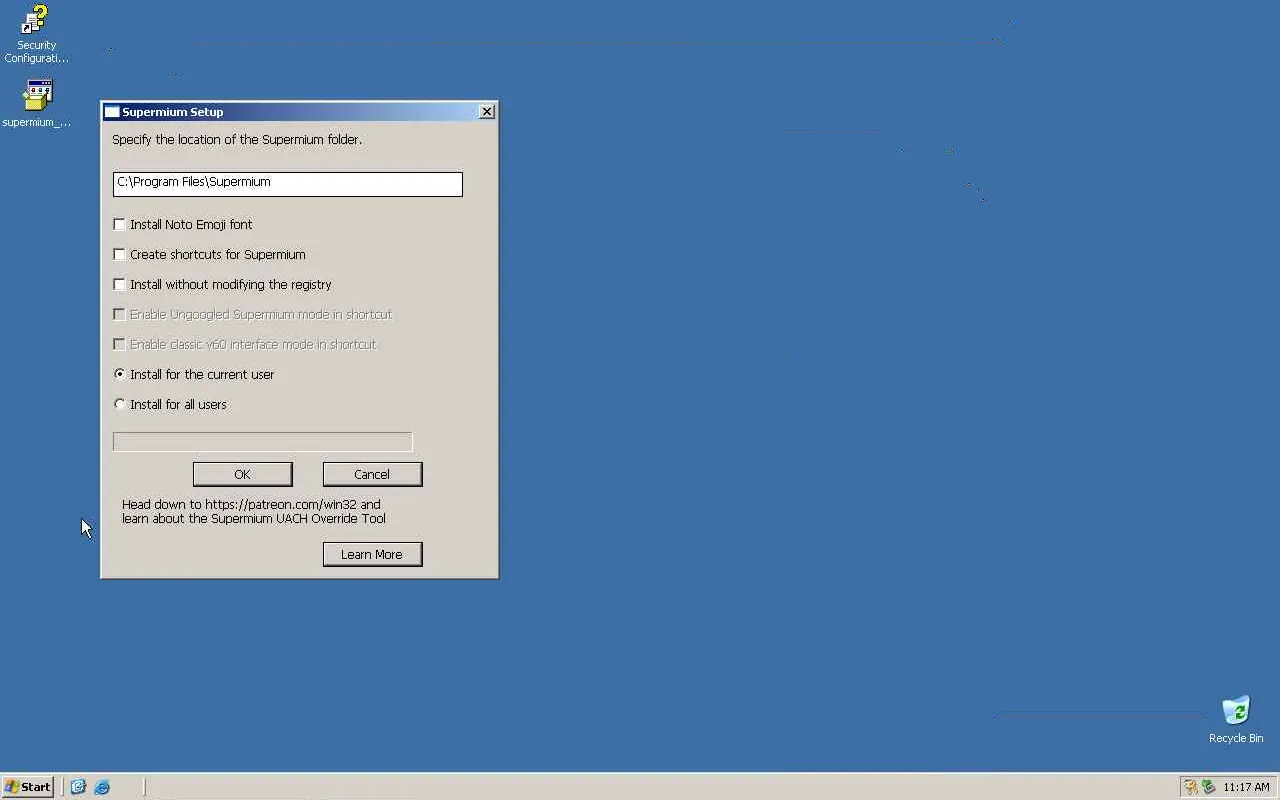Click the first quick launch icon beside Start
The height and width of the screenshot is (800, 1280).
(x=78, y=787)
